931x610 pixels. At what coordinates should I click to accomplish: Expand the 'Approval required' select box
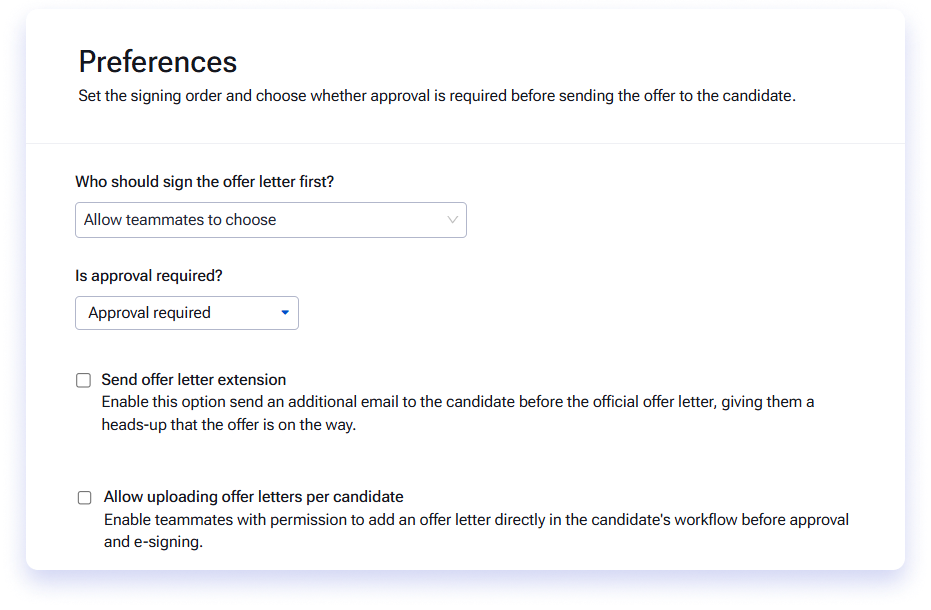tap(187, 313)
